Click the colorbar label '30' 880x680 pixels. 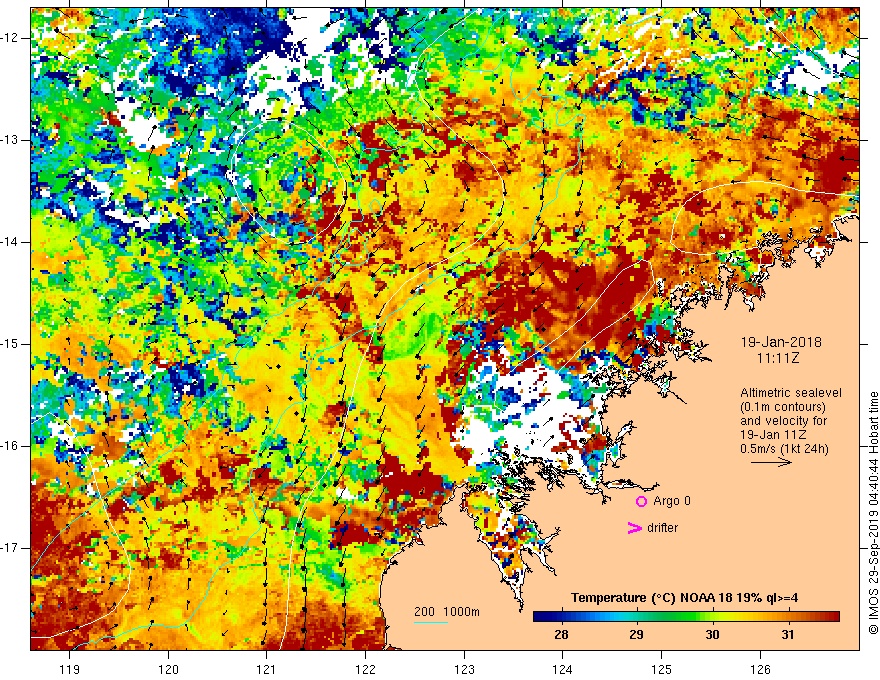pyautogui.click(x=712, y=635)
